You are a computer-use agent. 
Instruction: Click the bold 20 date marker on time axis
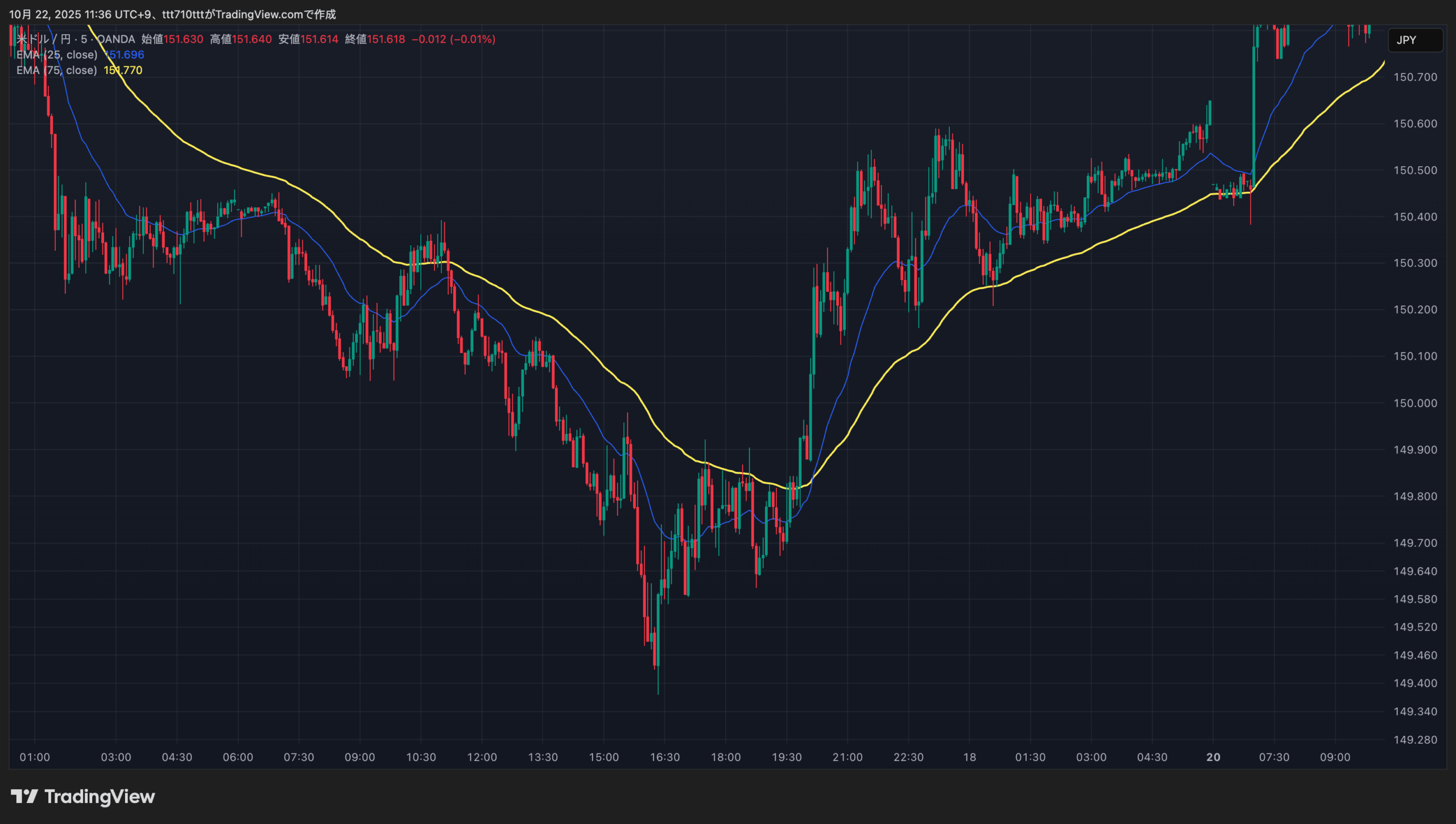pyautogui.click(x=1213, y=757)
